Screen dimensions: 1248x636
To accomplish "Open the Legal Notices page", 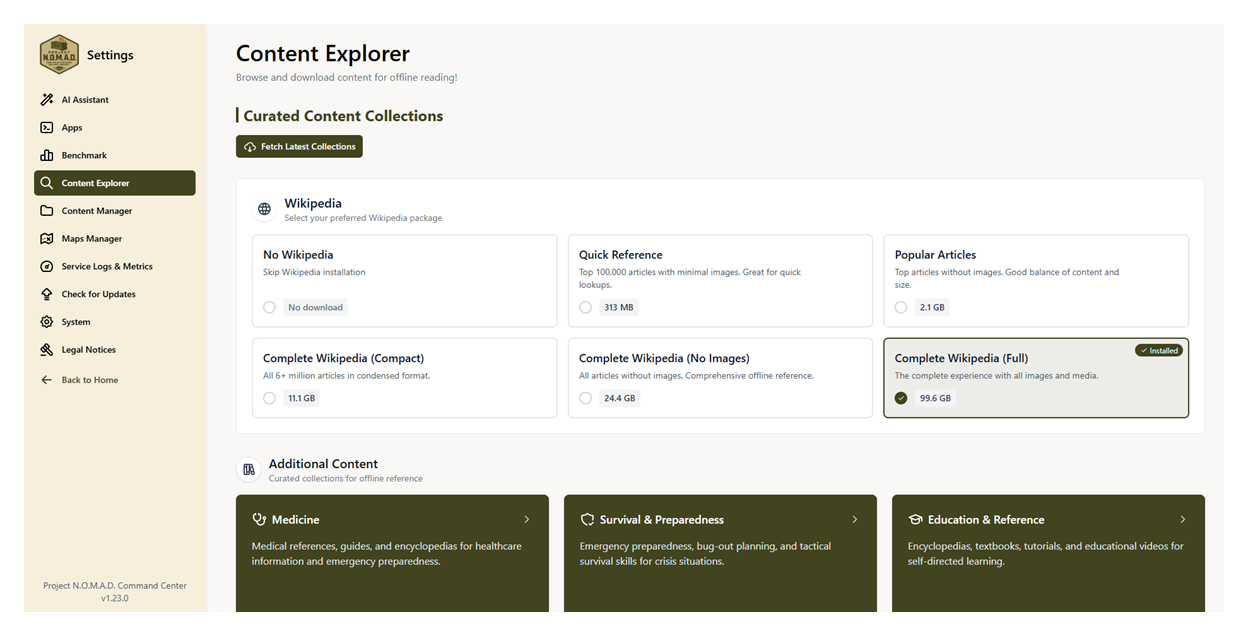I will 115,350.
